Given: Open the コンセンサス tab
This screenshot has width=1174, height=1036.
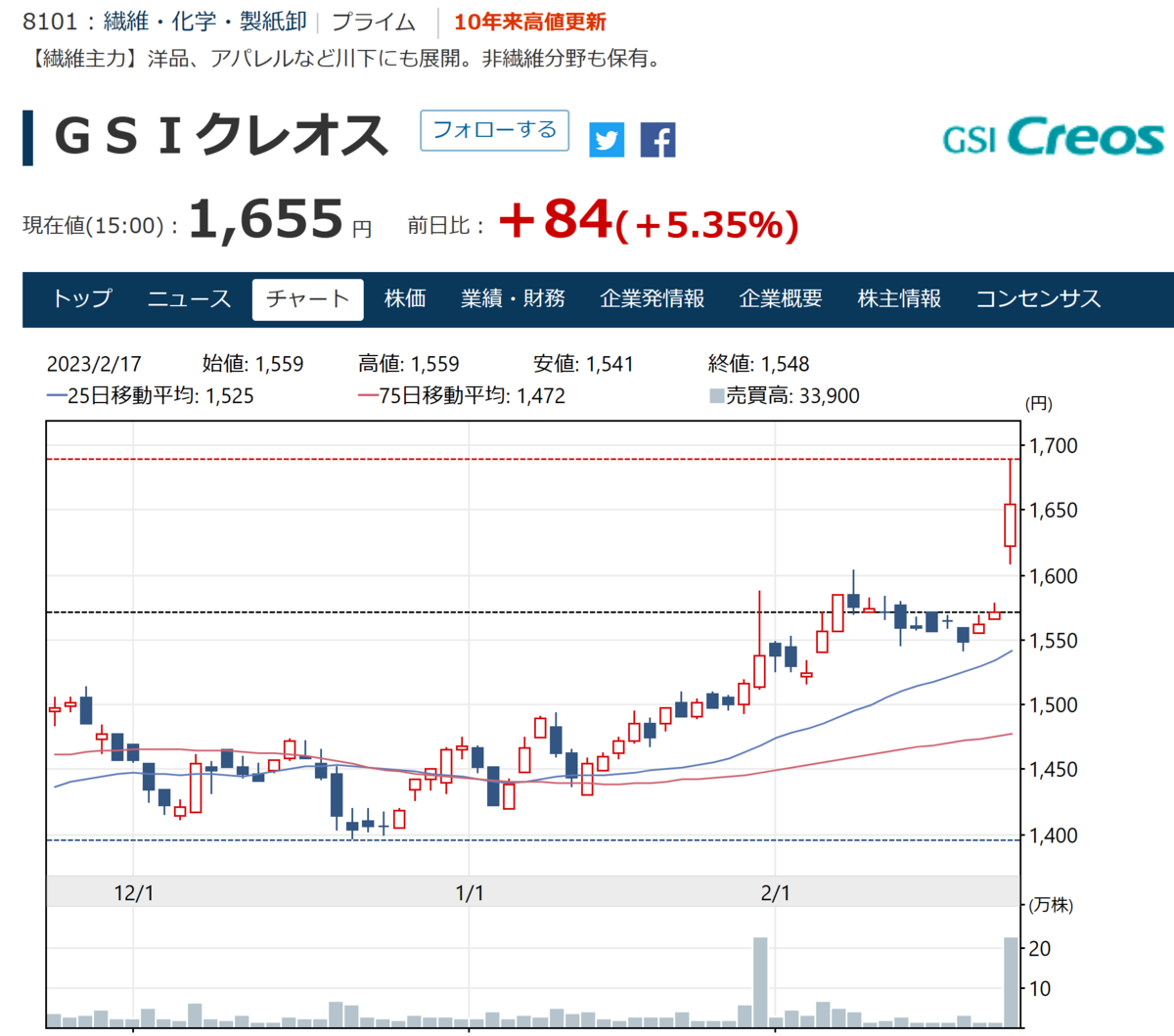Looking at the screenshot, I should pos(1038,298).
